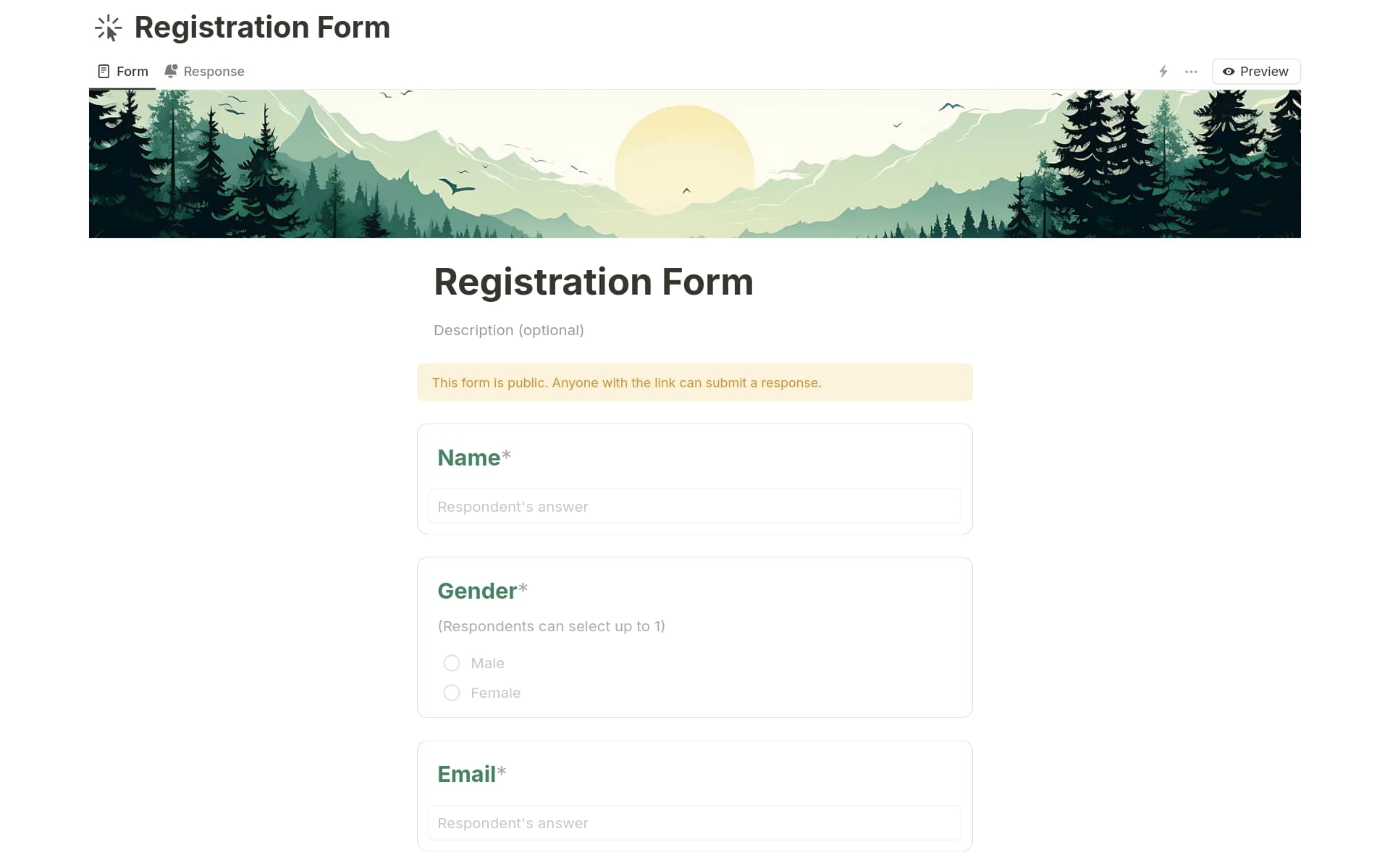Click the mountain cover image

pyautogui.click(x=694, y=163)
